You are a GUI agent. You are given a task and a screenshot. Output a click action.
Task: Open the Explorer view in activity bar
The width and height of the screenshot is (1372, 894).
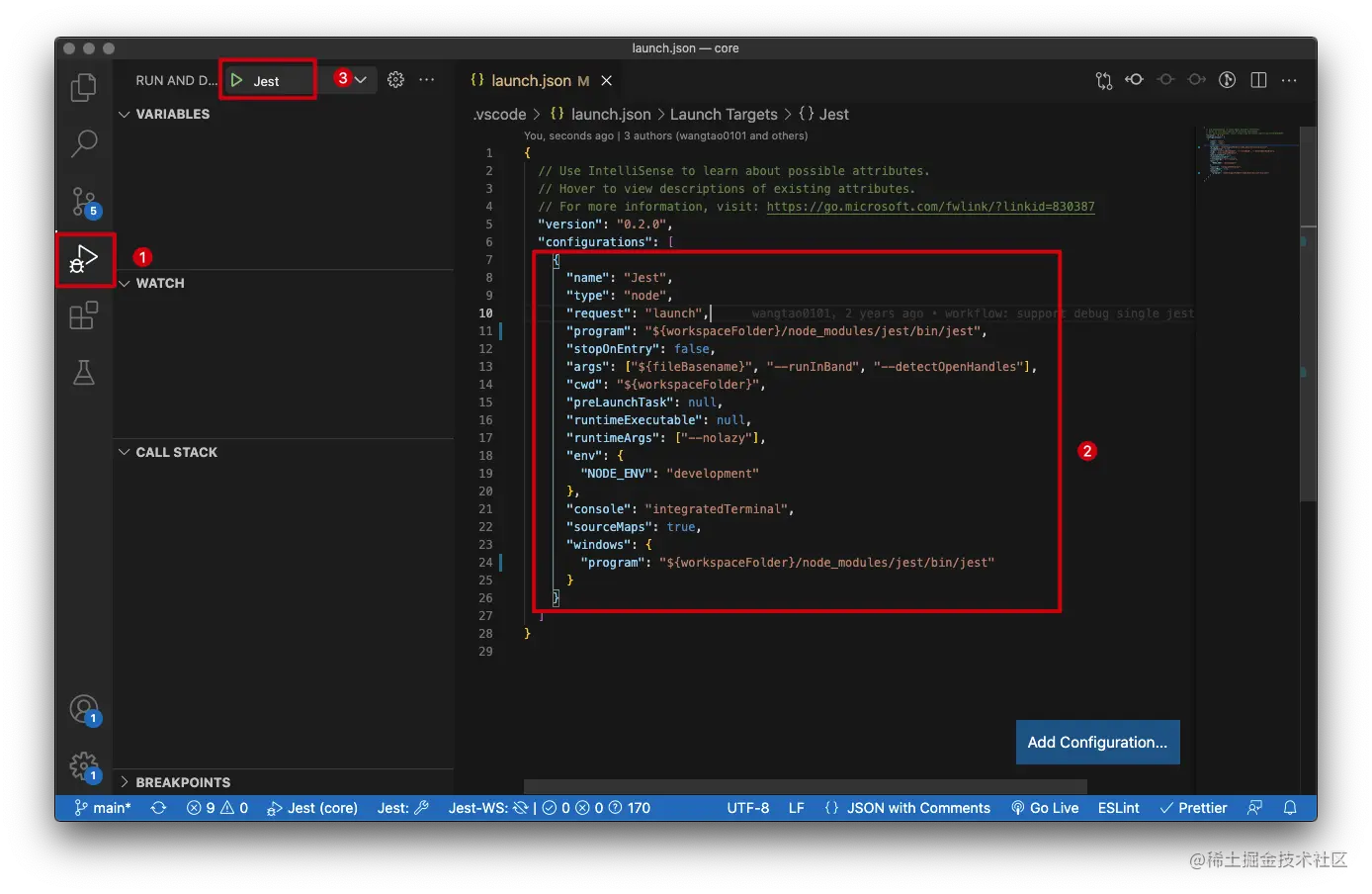(x=84, y=87)
